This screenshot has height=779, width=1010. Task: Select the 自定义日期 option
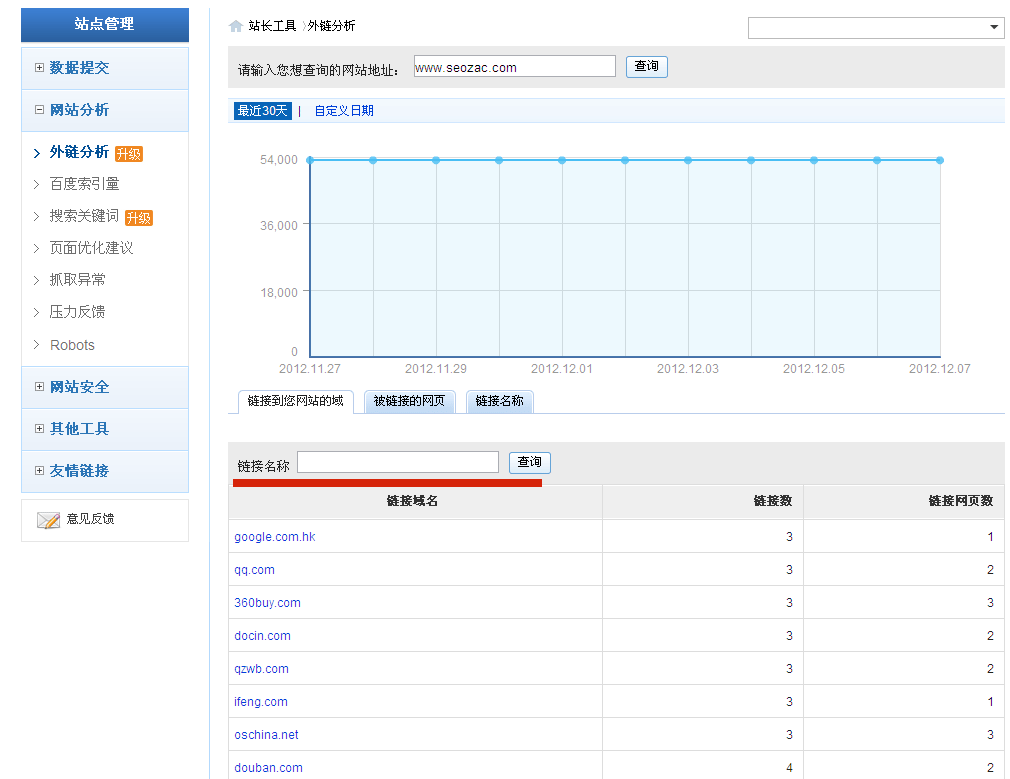click(344, 111)
